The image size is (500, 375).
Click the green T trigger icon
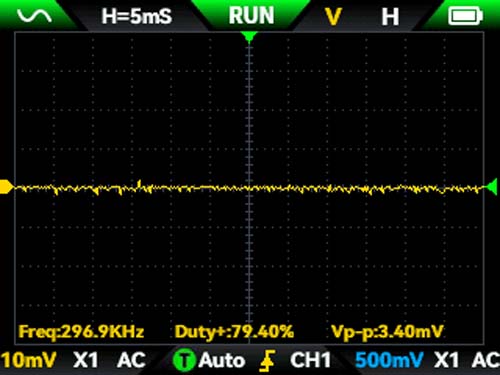point(184,360)
